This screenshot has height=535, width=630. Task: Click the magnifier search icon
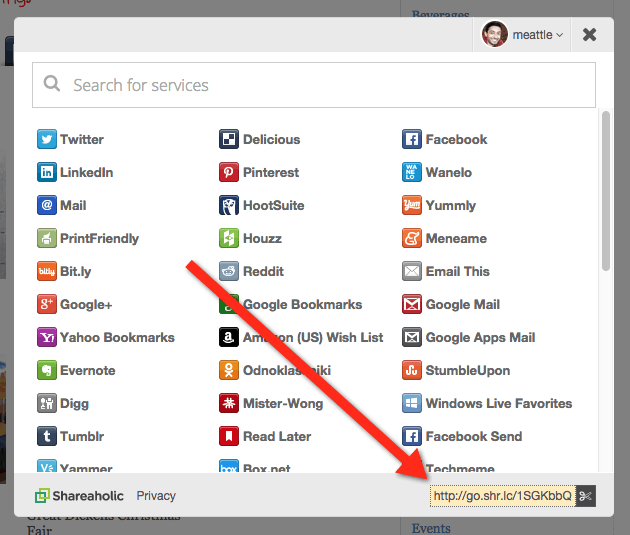click(x=52, y=84)
